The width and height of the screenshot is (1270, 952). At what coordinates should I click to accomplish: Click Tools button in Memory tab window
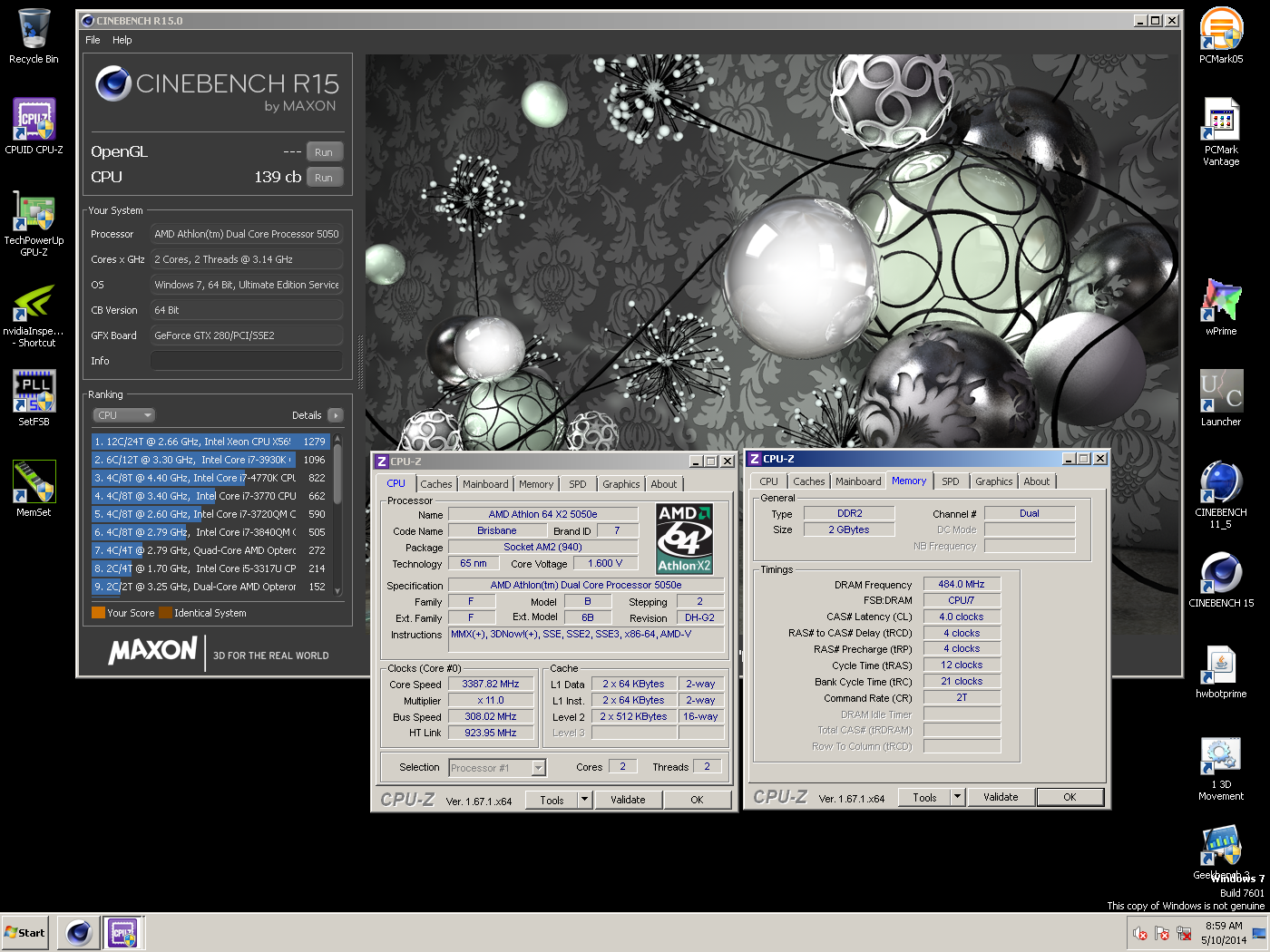tap(924, 797)
